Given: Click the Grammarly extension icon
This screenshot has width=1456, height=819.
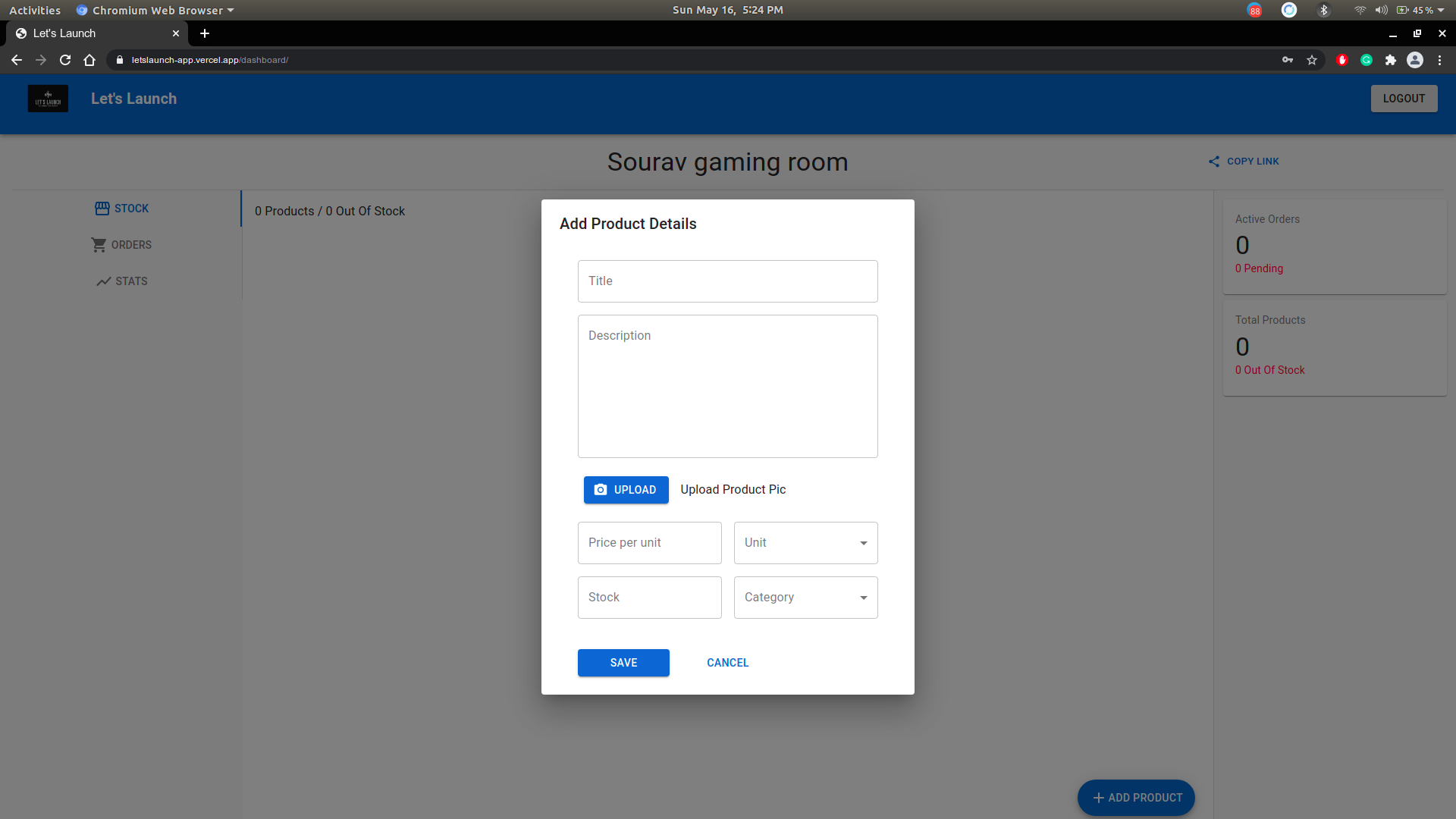Looking at the screenshot, I should tap(1367, 60).
